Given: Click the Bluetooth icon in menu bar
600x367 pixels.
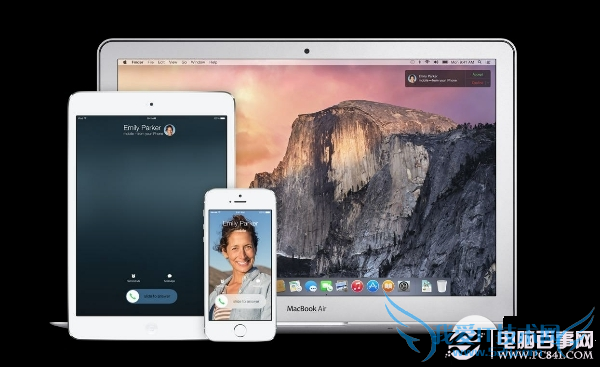Looking at the screenshot, I should (x=419, y=62).
